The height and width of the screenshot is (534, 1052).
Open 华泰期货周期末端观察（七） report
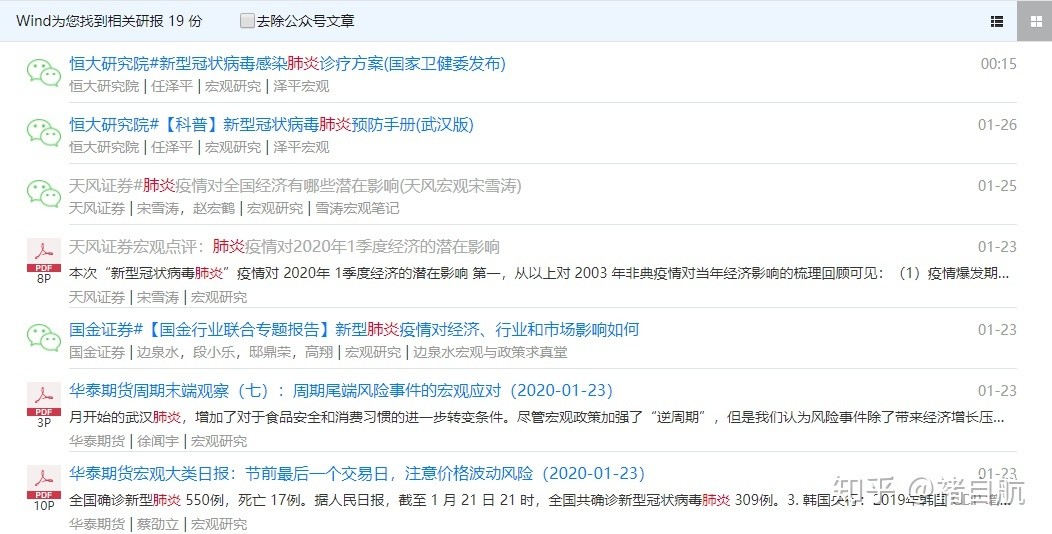[341, 390]
